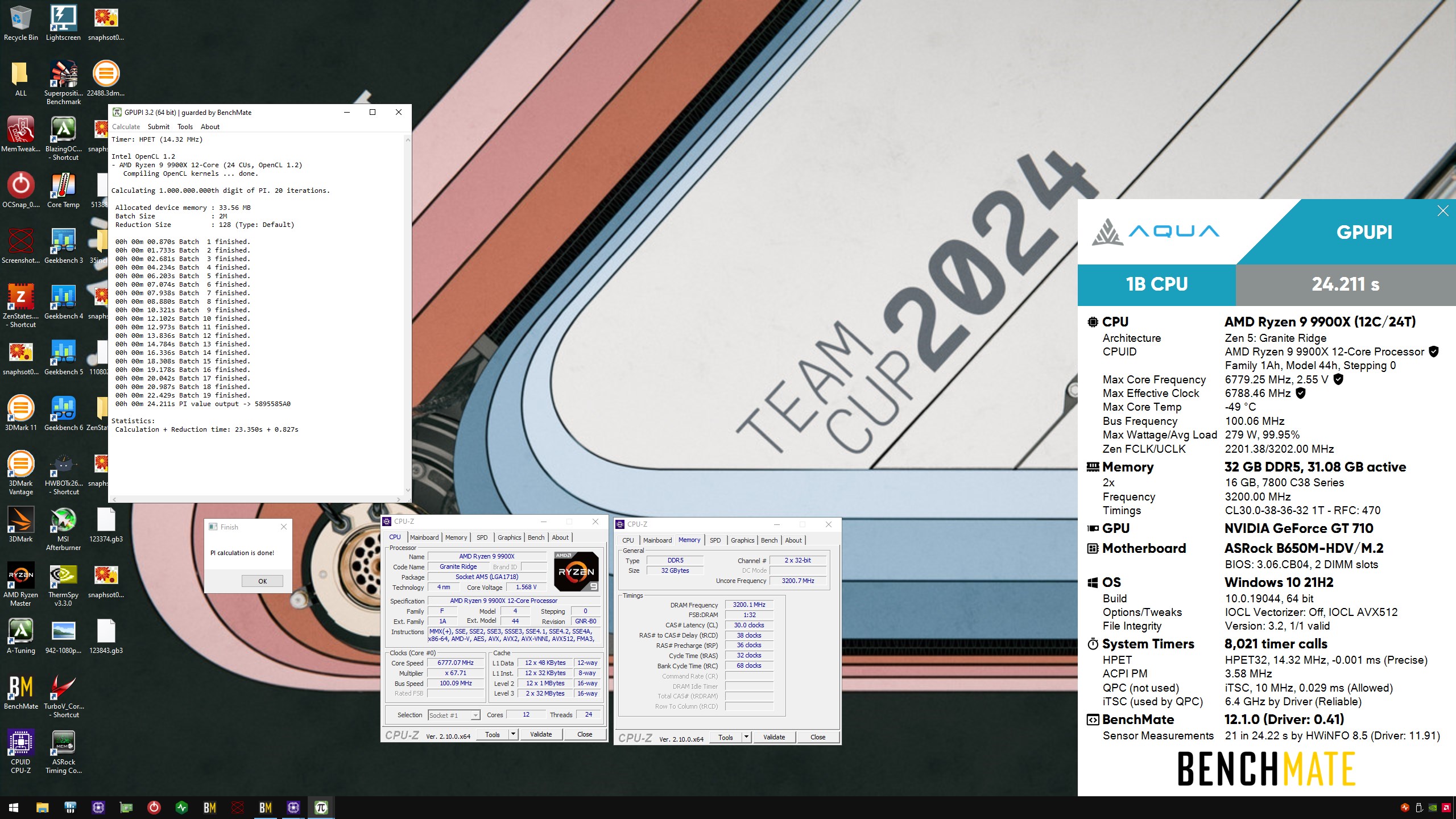This screenshot has height=819, width=1456.
Task: Open the AMD tray icon
Action: click(x=1446, y=808)
